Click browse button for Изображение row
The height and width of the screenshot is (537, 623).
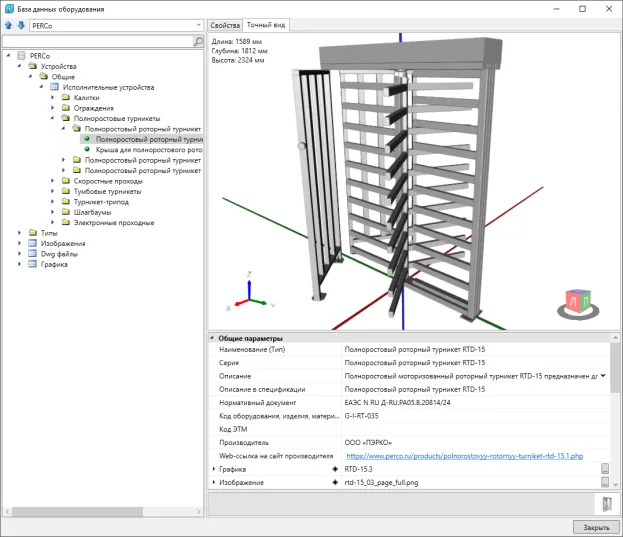[604, 483]
